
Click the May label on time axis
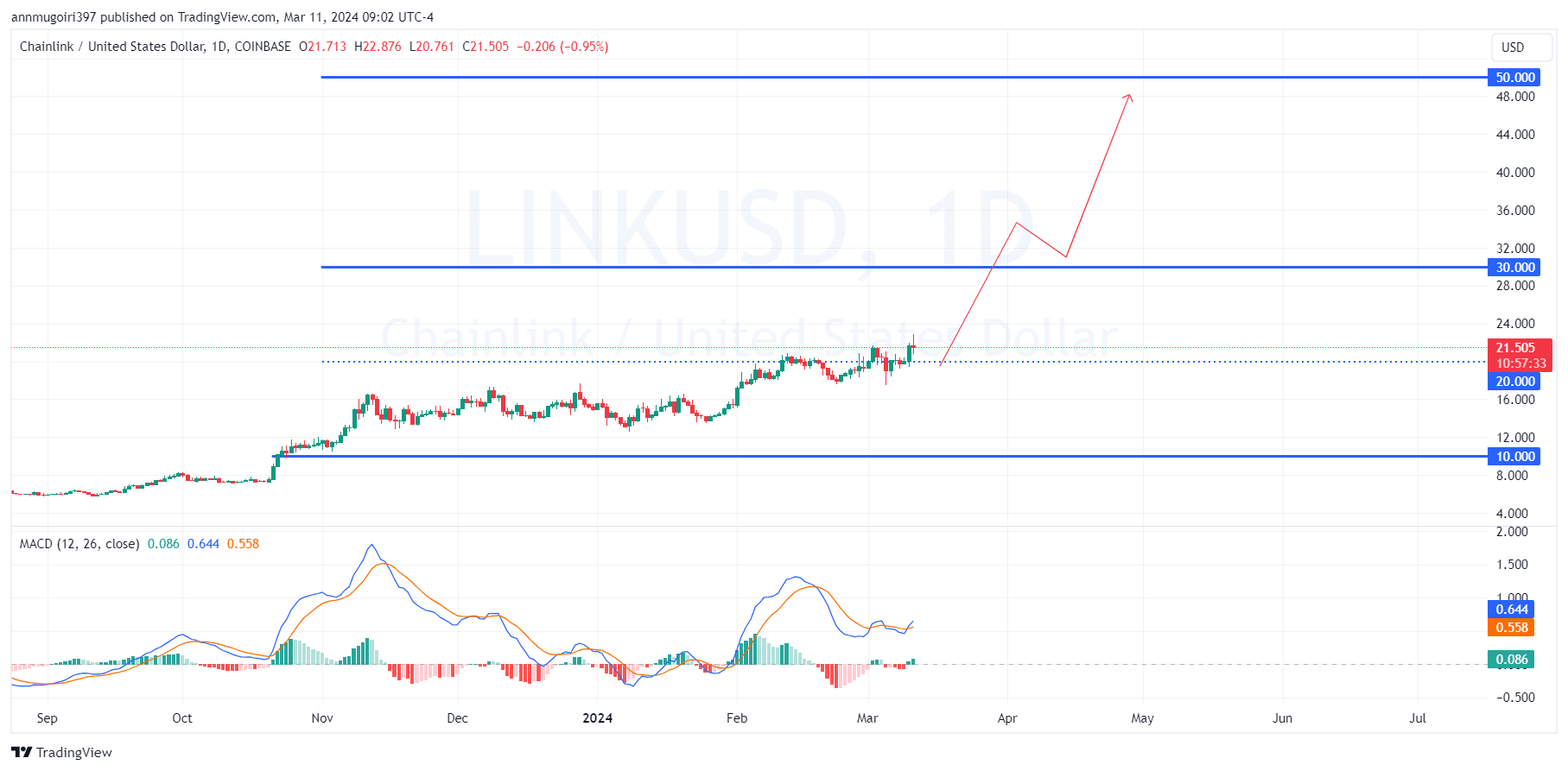(1142, 718)
